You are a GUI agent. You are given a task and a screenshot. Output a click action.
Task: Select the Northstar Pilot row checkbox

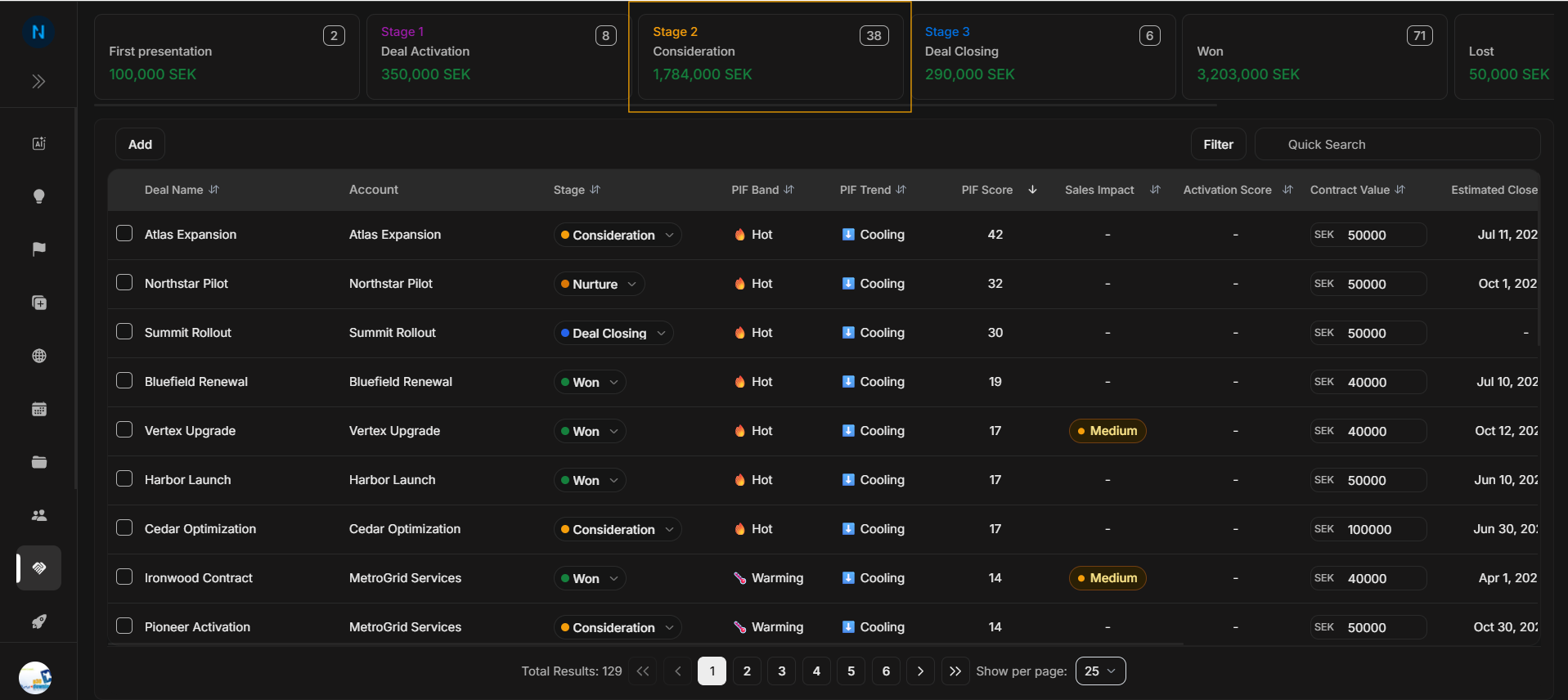(124, 283)
